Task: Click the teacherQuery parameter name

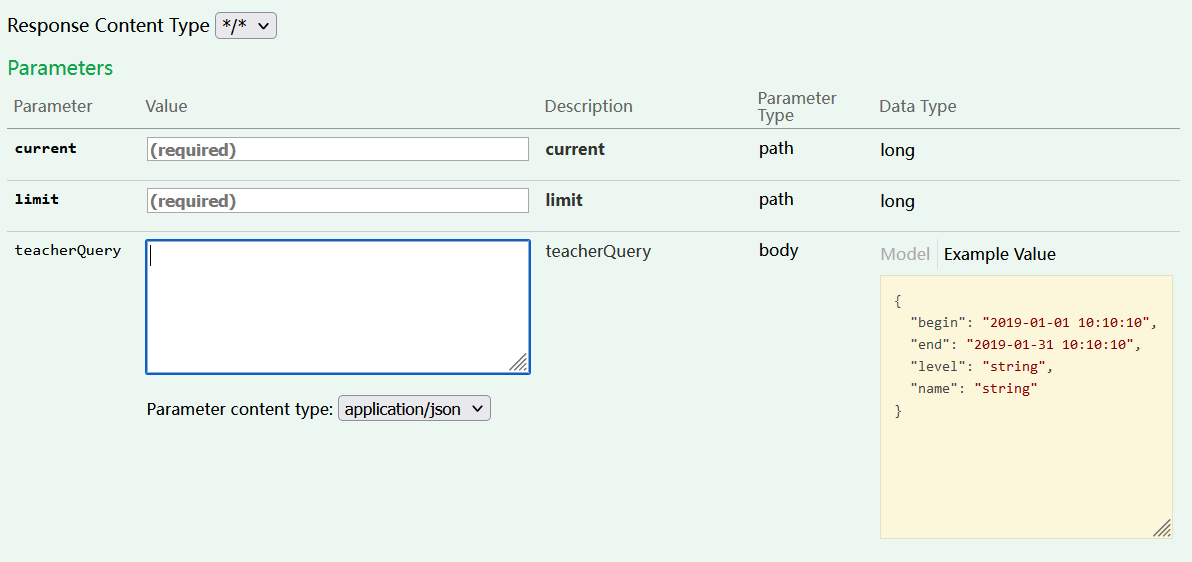Action: (x=68, y=250)
